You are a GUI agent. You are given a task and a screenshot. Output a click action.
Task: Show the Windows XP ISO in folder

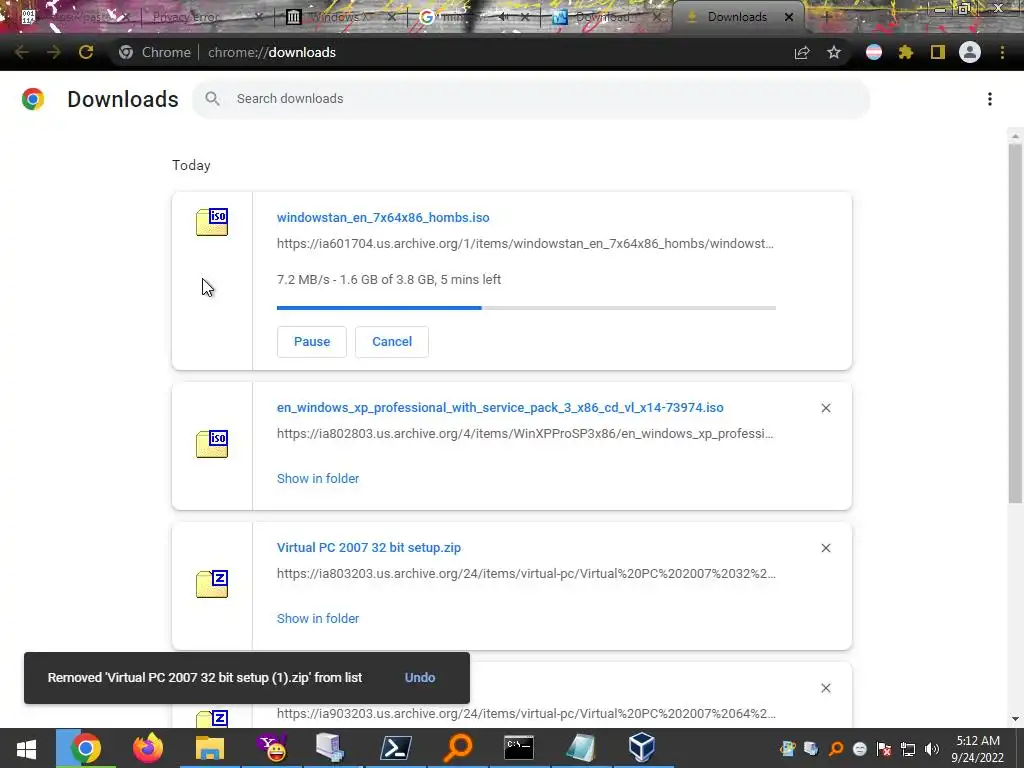click(318, 479)
